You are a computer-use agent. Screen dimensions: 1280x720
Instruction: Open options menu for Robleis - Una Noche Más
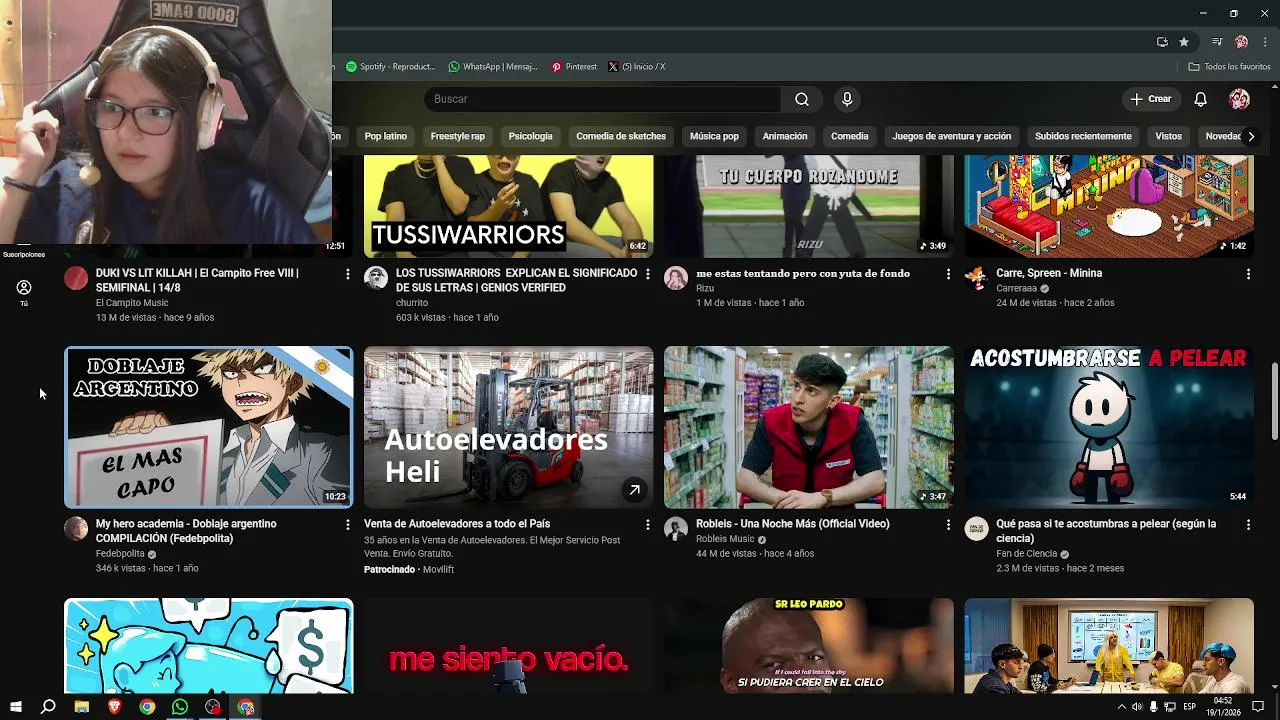(x=948, y=525)
